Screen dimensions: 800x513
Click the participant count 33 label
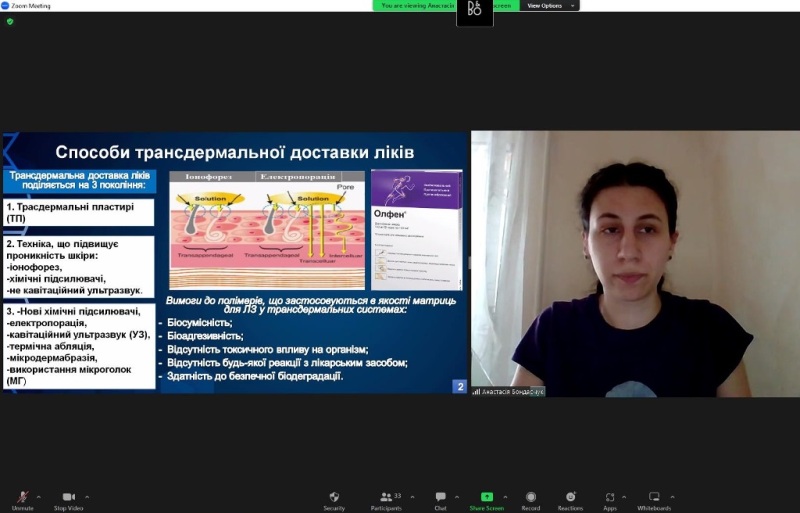pyautogui.click(x=397, y=495)
